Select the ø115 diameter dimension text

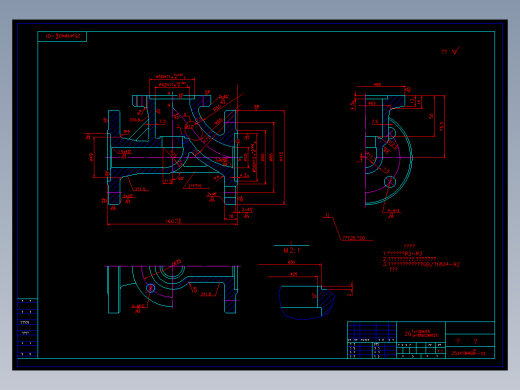click(281, 156)
